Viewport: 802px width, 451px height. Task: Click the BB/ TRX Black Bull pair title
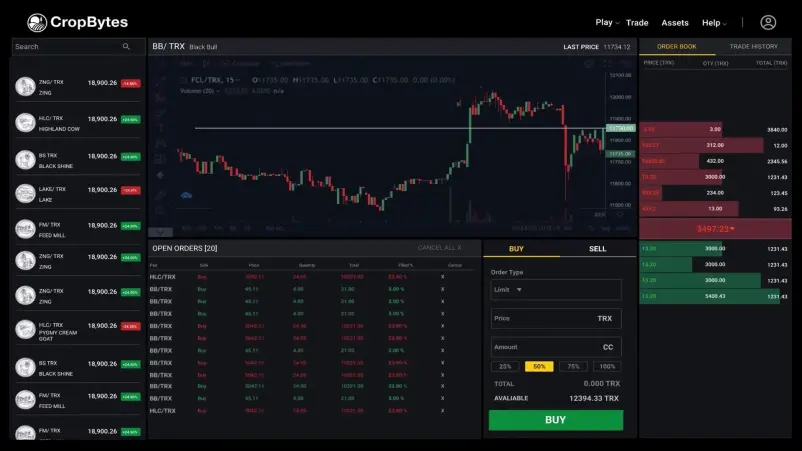[x=185, y=47]
